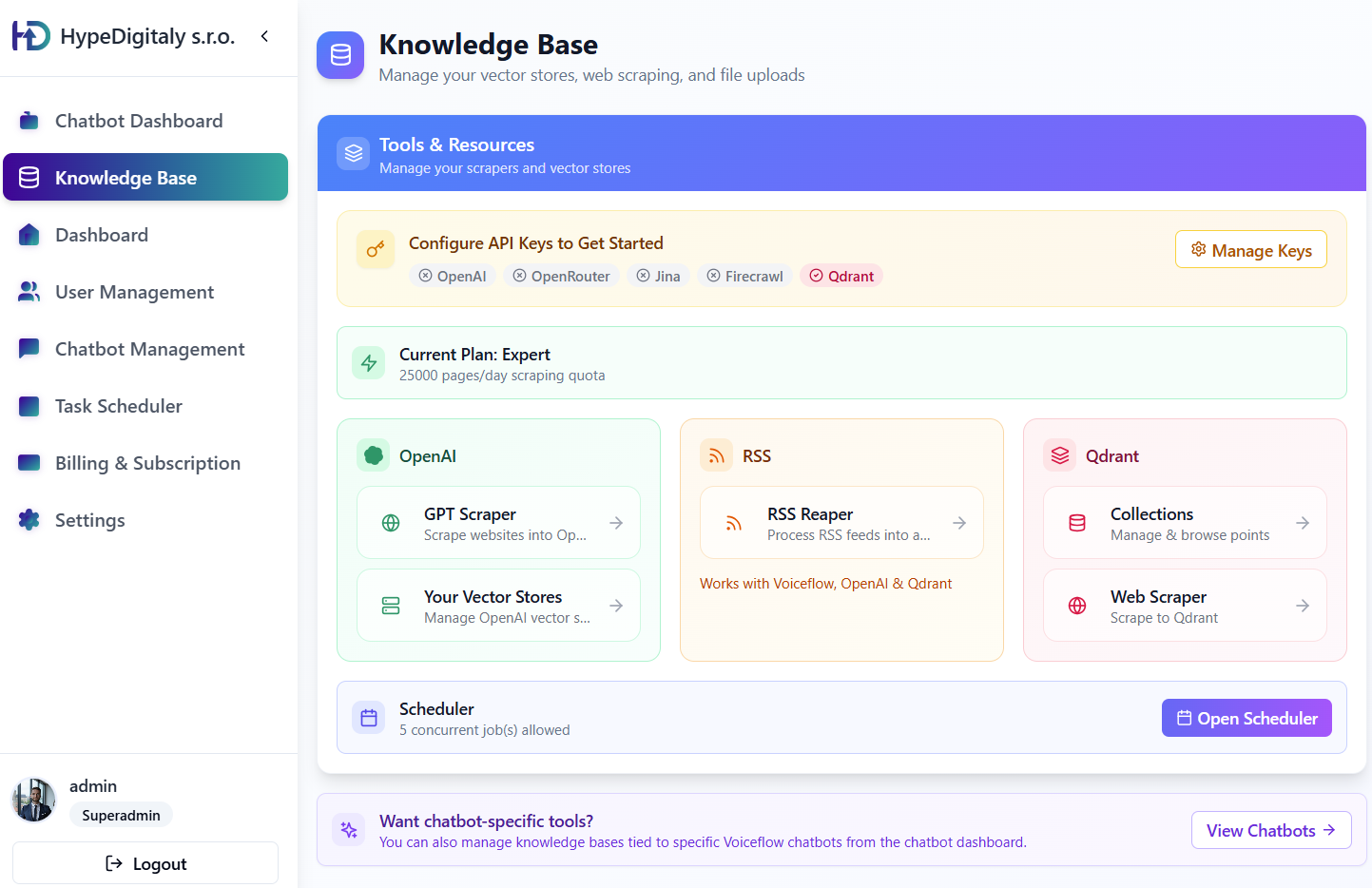This screenshot has height=888, width=1372.
Task: Switch to Chatbot Dashboard in sidebar
Action: [x=139, y=121]
